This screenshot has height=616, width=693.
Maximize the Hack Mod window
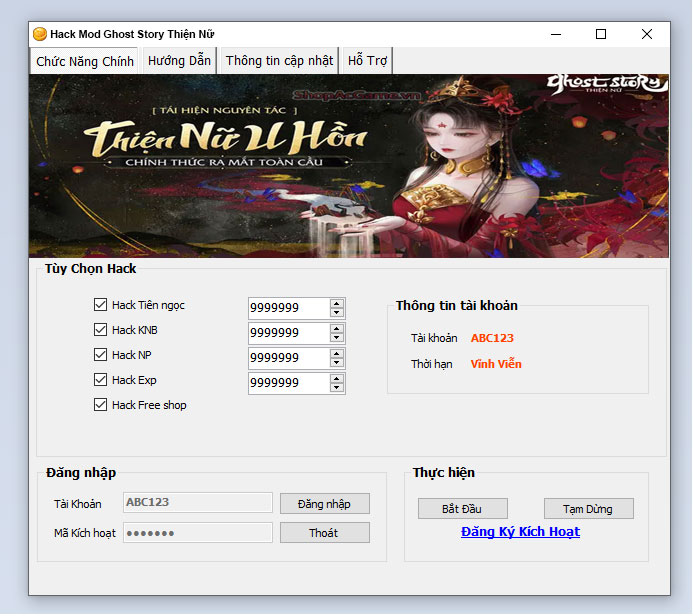(x=601, y=34)
